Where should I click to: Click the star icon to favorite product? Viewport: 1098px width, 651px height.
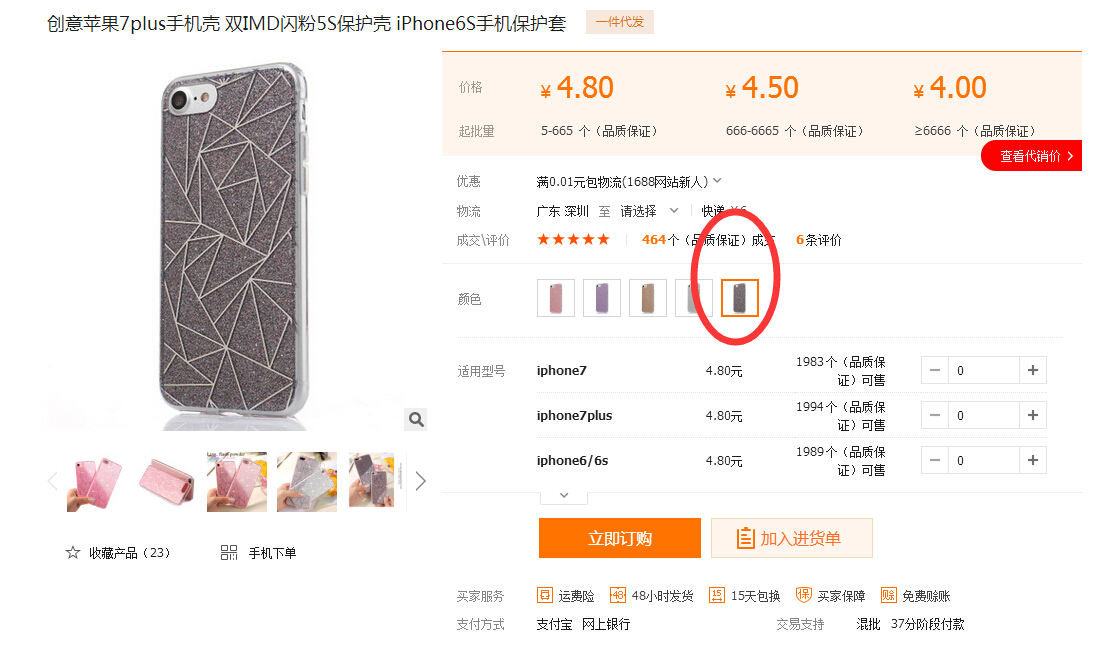point(73,553)
